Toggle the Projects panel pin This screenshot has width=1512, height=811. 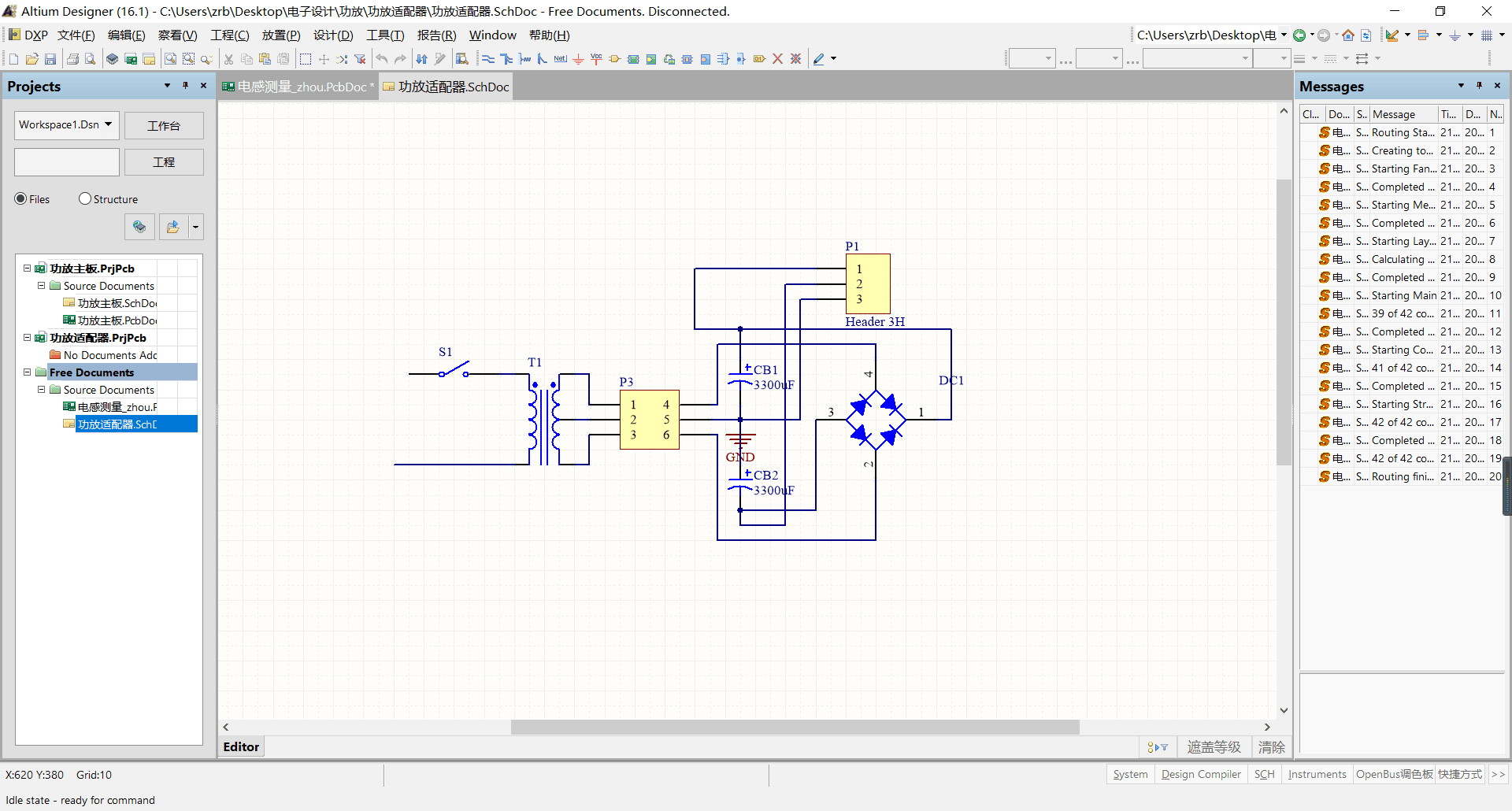186,86
